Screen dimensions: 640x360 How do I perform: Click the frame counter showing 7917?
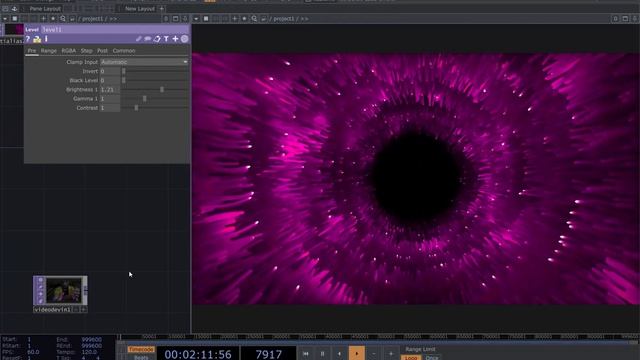pos(268,354)
